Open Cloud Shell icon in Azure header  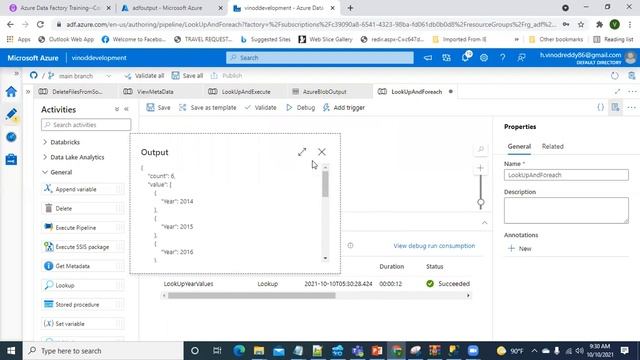click(428, 58)
